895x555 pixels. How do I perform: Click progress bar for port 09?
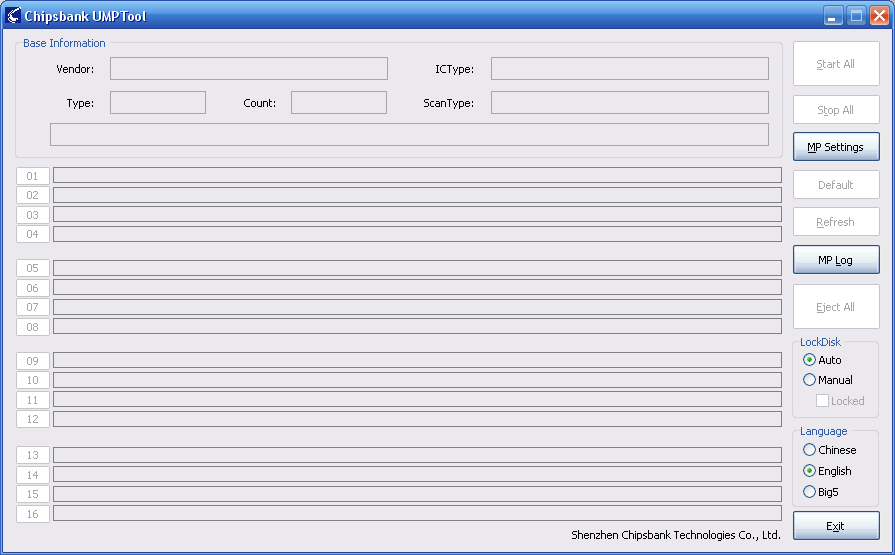(x=417, y=360)
